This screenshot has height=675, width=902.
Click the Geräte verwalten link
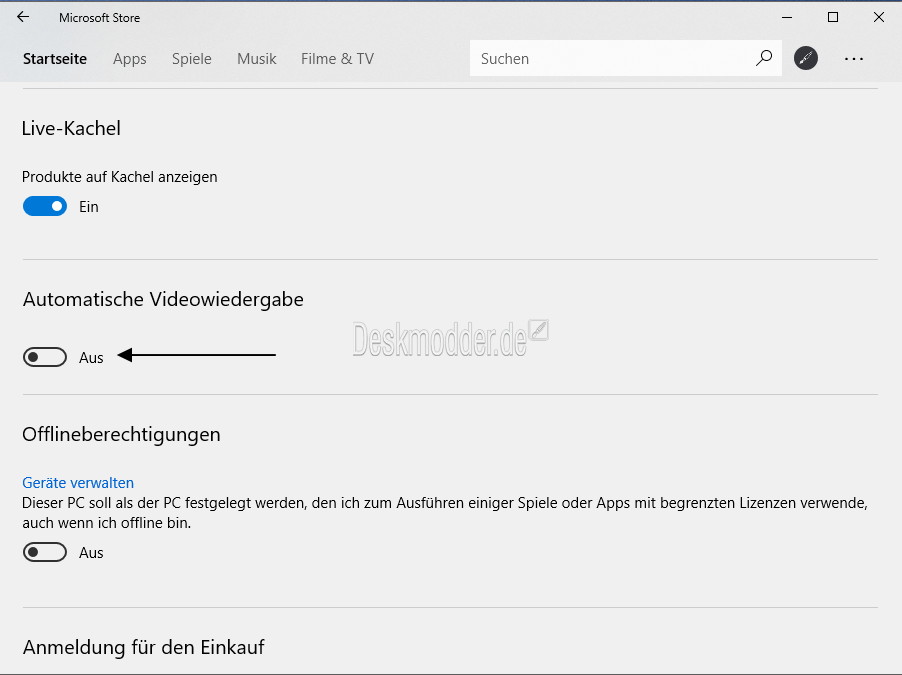click(x=78, y=483)
